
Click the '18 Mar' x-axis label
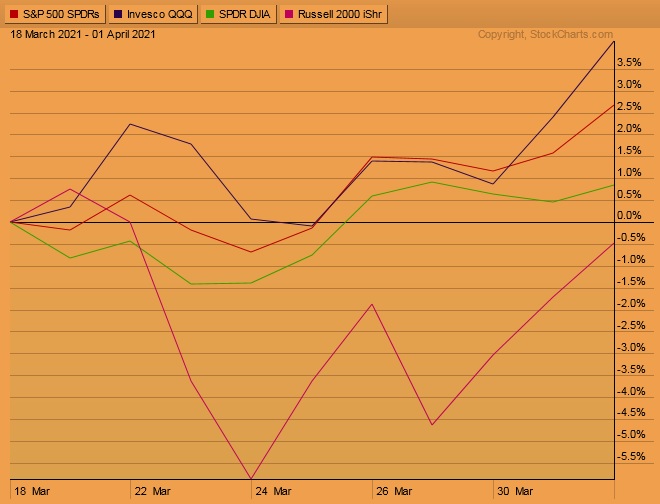click(32, 491)
